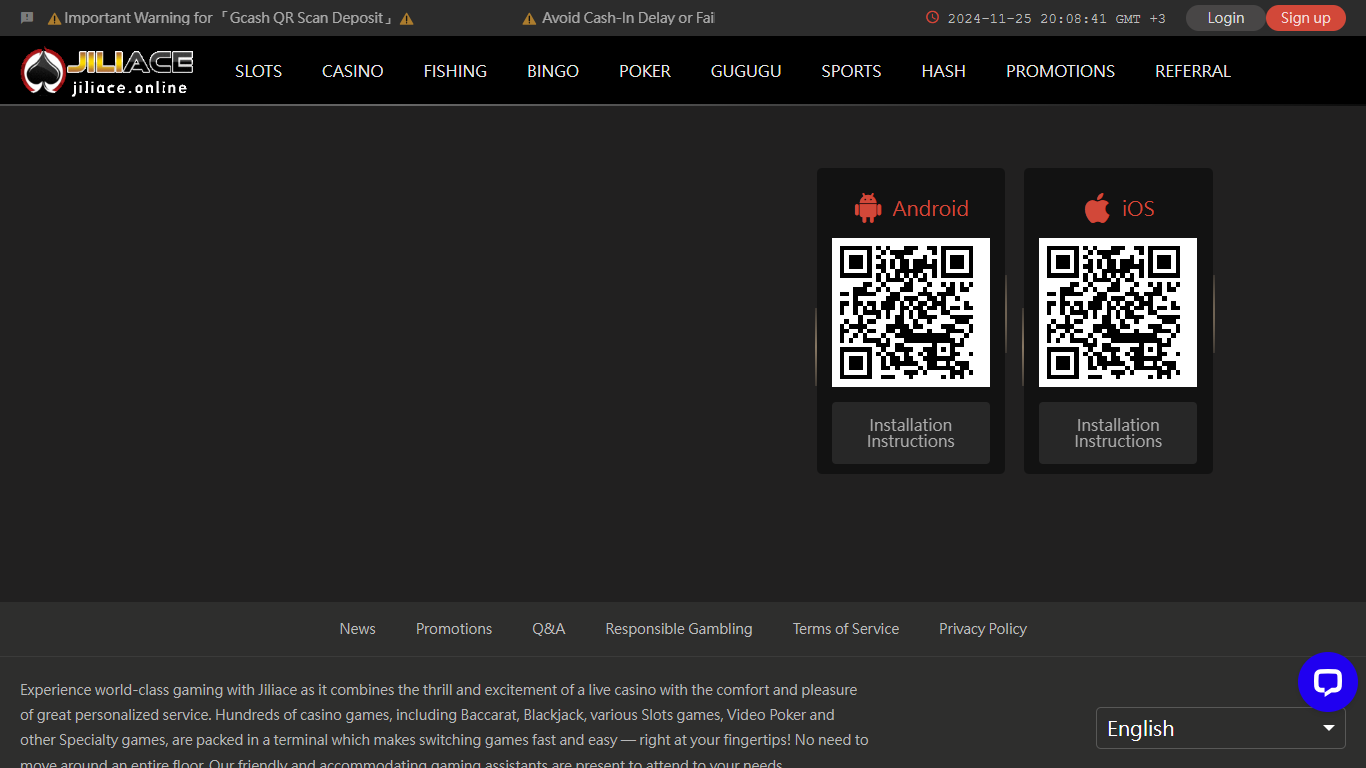Click the date and time display
The width and height of the screenshot is (1366, 768).
click(1056, 18)
